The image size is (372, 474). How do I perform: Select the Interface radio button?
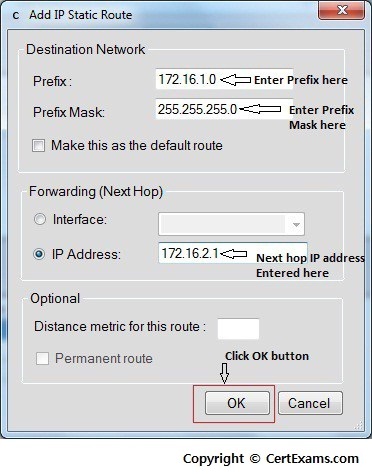tap(40, 219)
